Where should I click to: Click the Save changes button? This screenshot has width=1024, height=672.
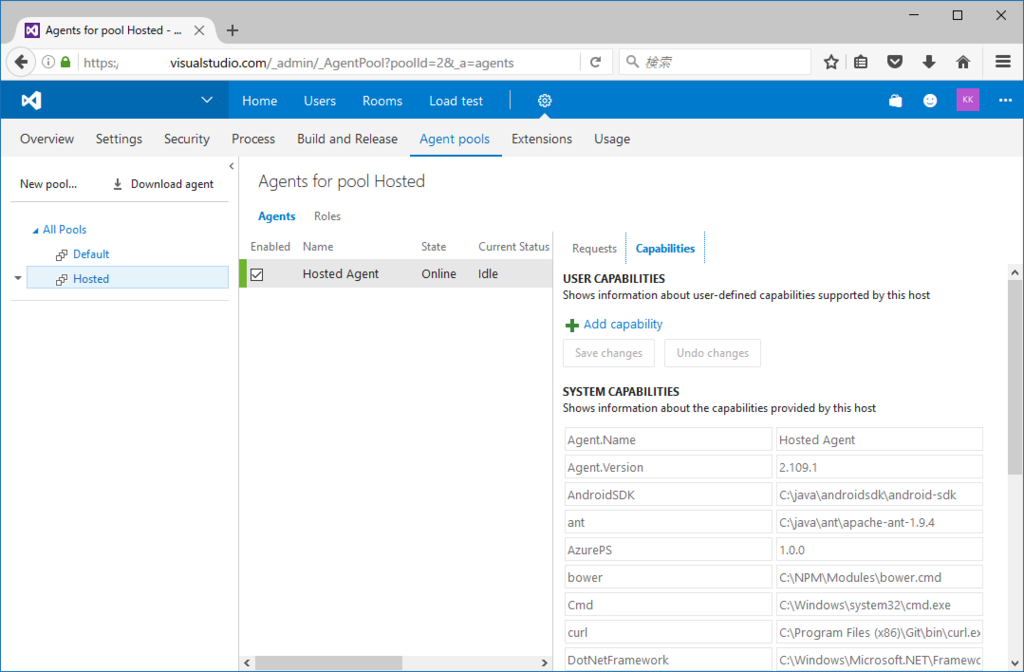point(609,353)
